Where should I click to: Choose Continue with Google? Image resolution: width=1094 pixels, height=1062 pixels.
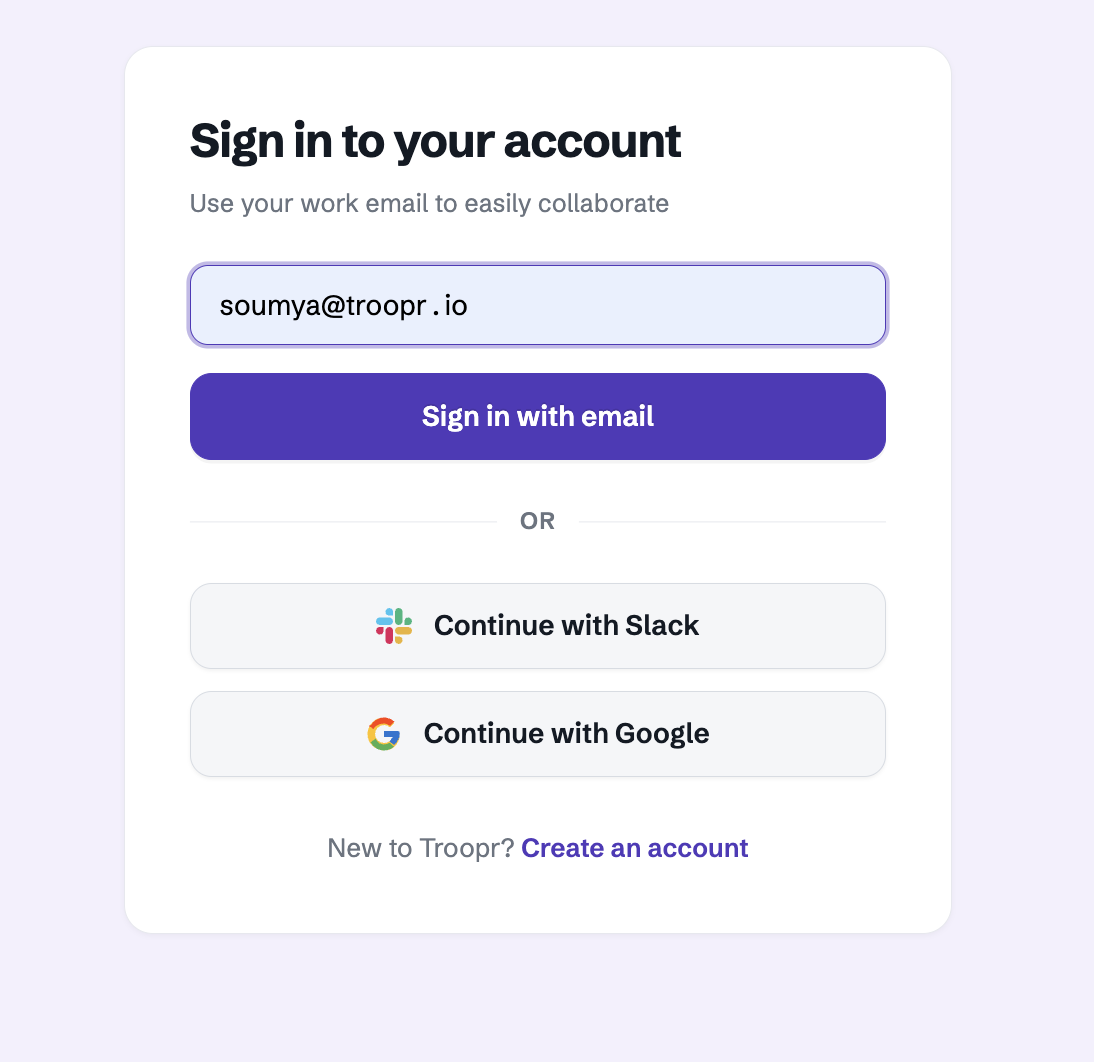pyautogui.click(x=538, y=734)
